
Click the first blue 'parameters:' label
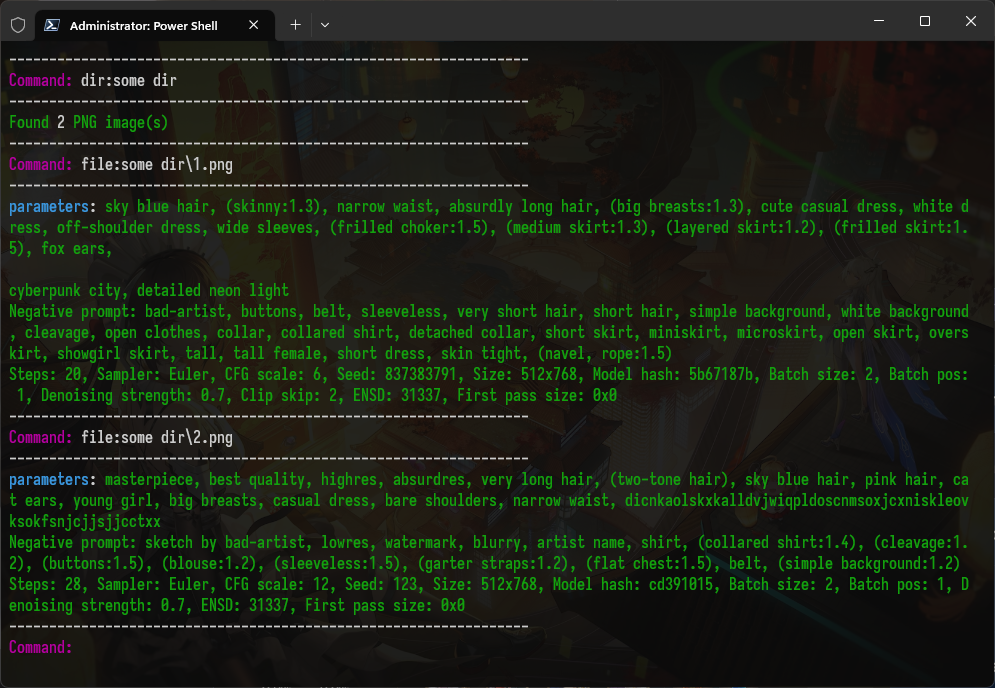(x=53, y=207)
